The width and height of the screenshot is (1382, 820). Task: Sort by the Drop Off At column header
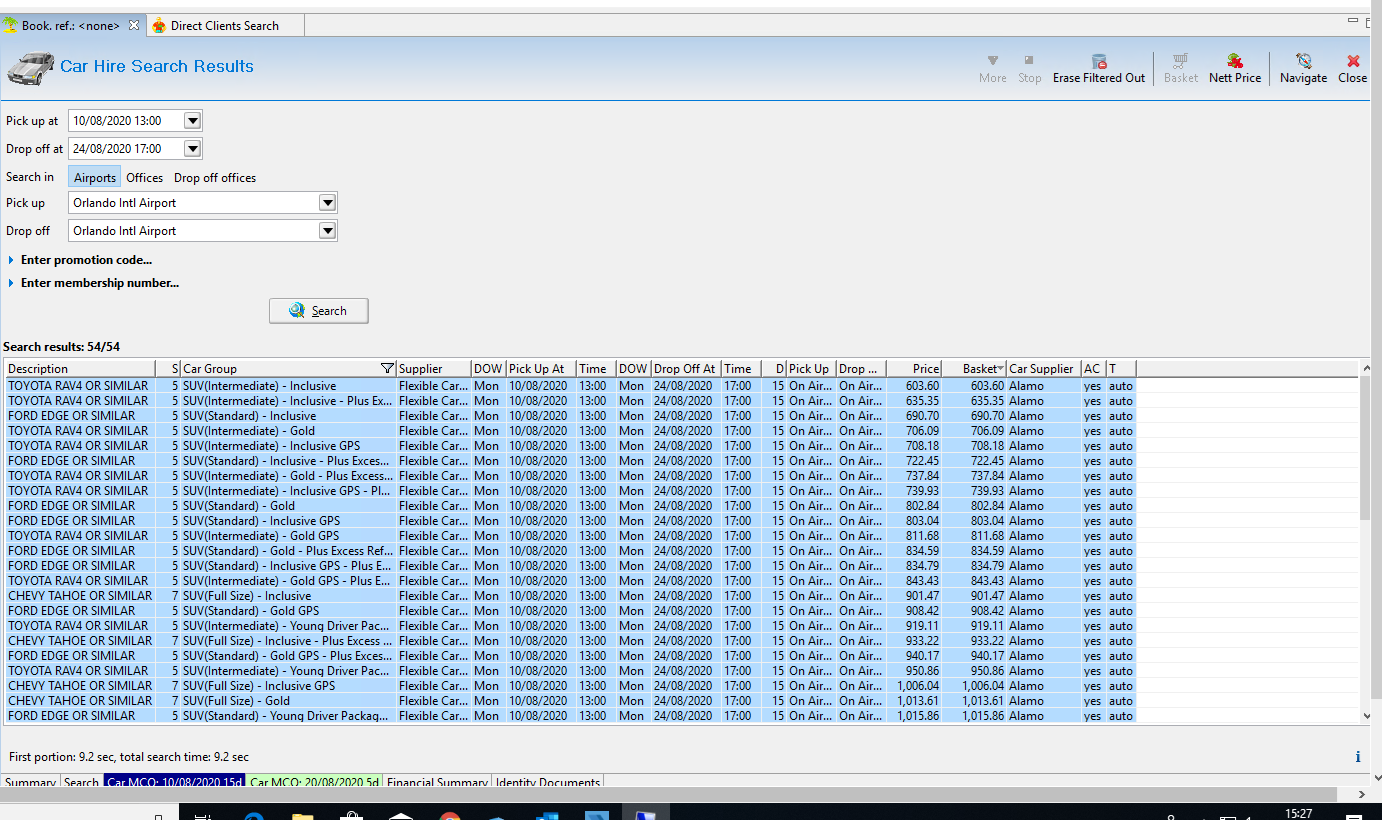(686, 369)
